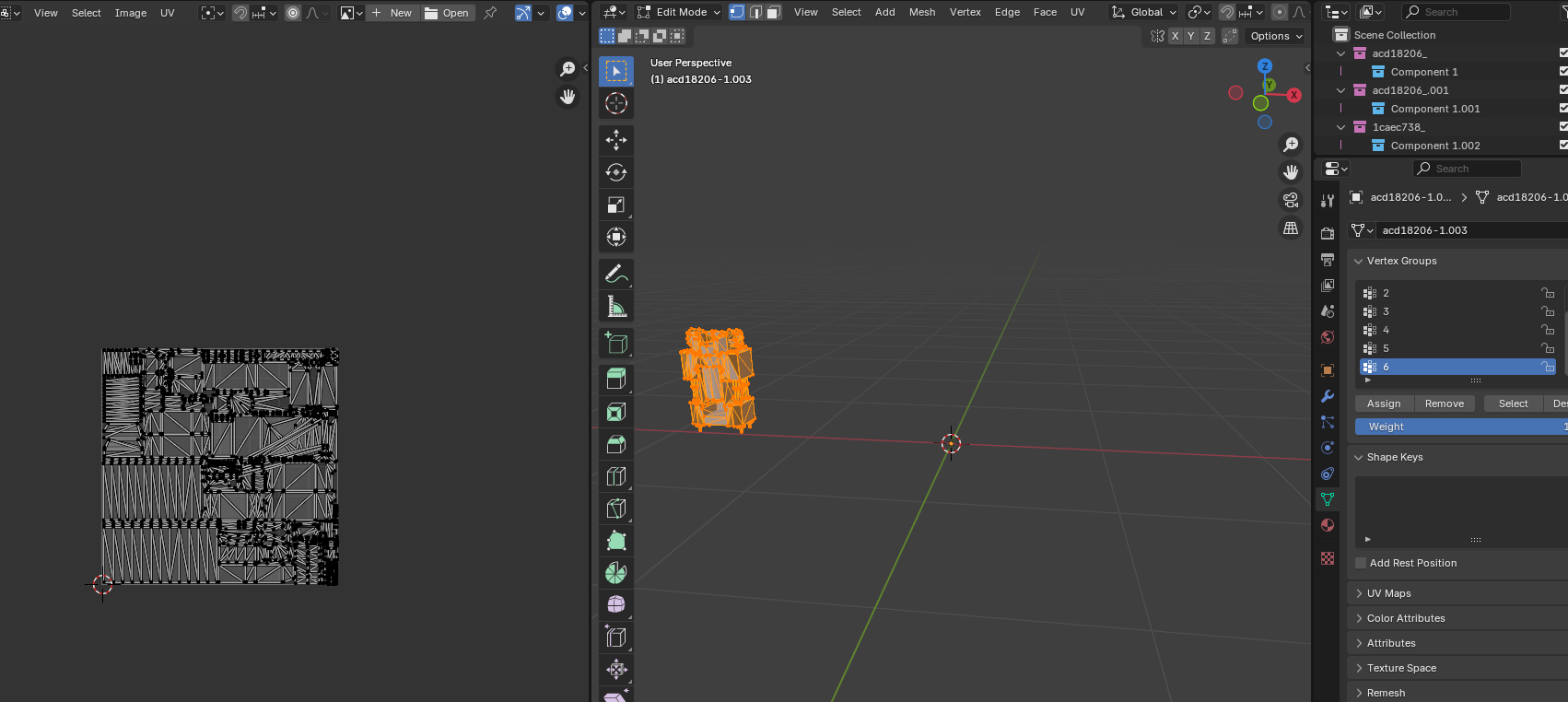This screenshot has width=1568, height=702.
Task: Expand the Color Attributes panel
Action: (1358, 618)
